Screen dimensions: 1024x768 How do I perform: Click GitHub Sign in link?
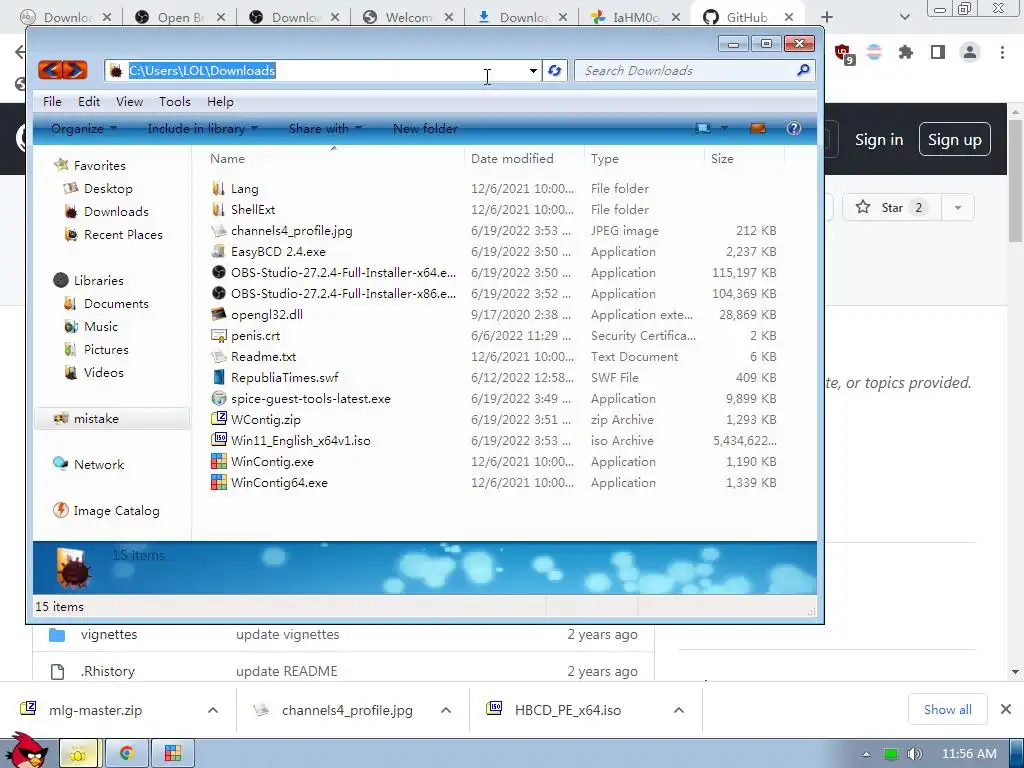tap(879, 140)
